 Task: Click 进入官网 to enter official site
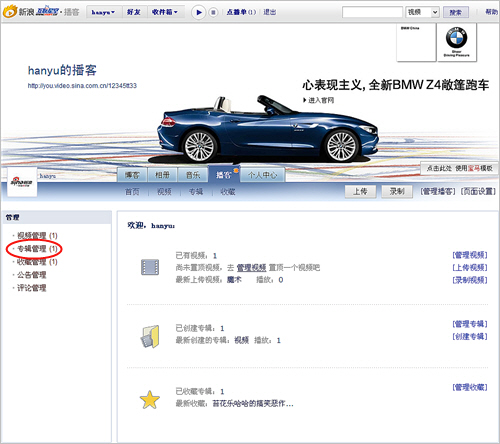[318, 100]
